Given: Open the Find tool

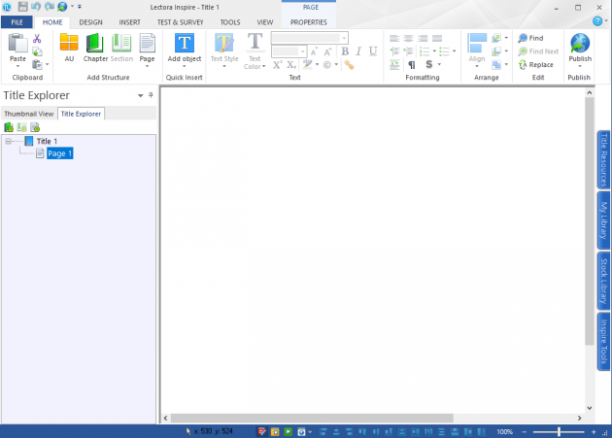Looking at the screenshot, I should tap(531, 38).
